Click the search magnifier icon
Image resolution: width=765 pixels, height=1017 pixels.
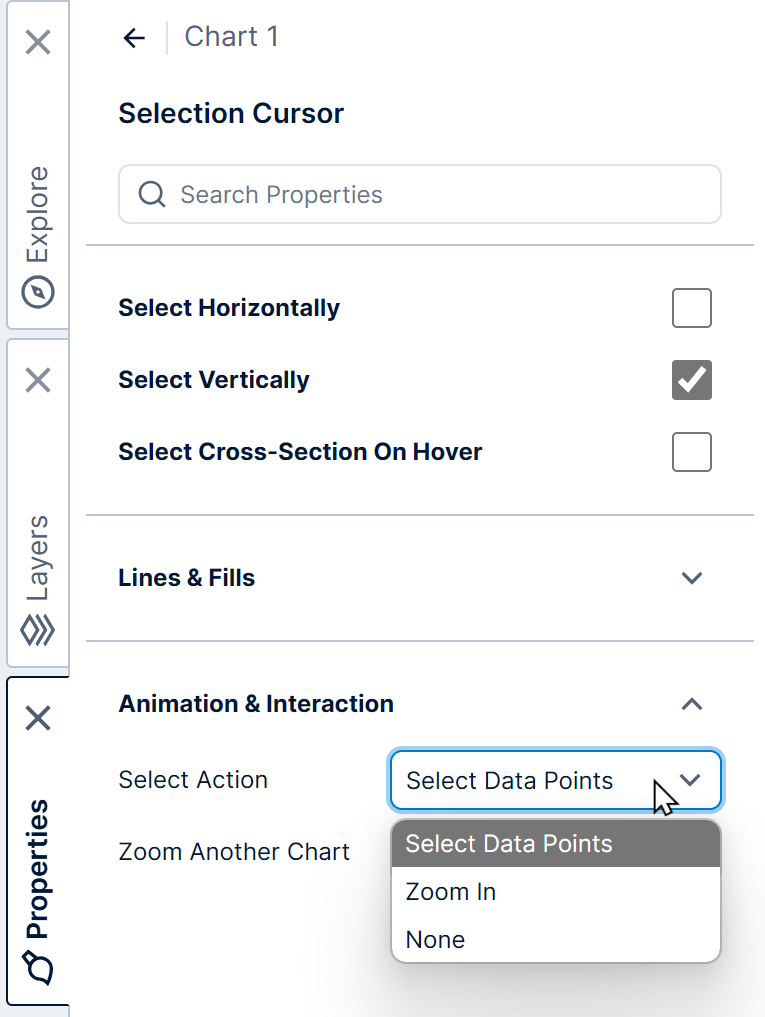(151, 194)
